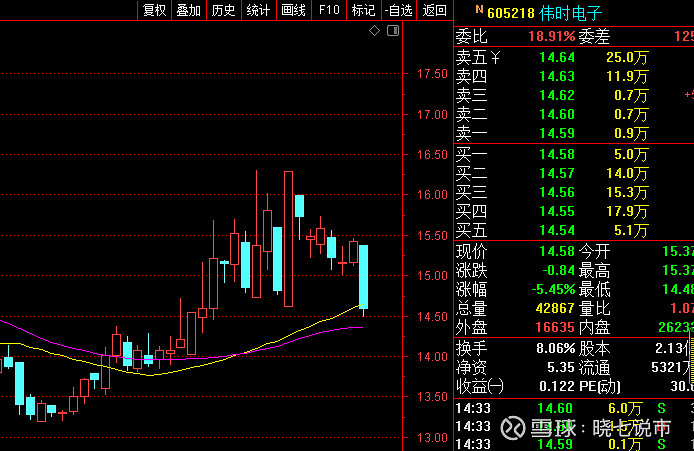Select the 卖四 price 14.63
Image resolution: width=694 pixels, height=451 pixels.
point(557,76)
